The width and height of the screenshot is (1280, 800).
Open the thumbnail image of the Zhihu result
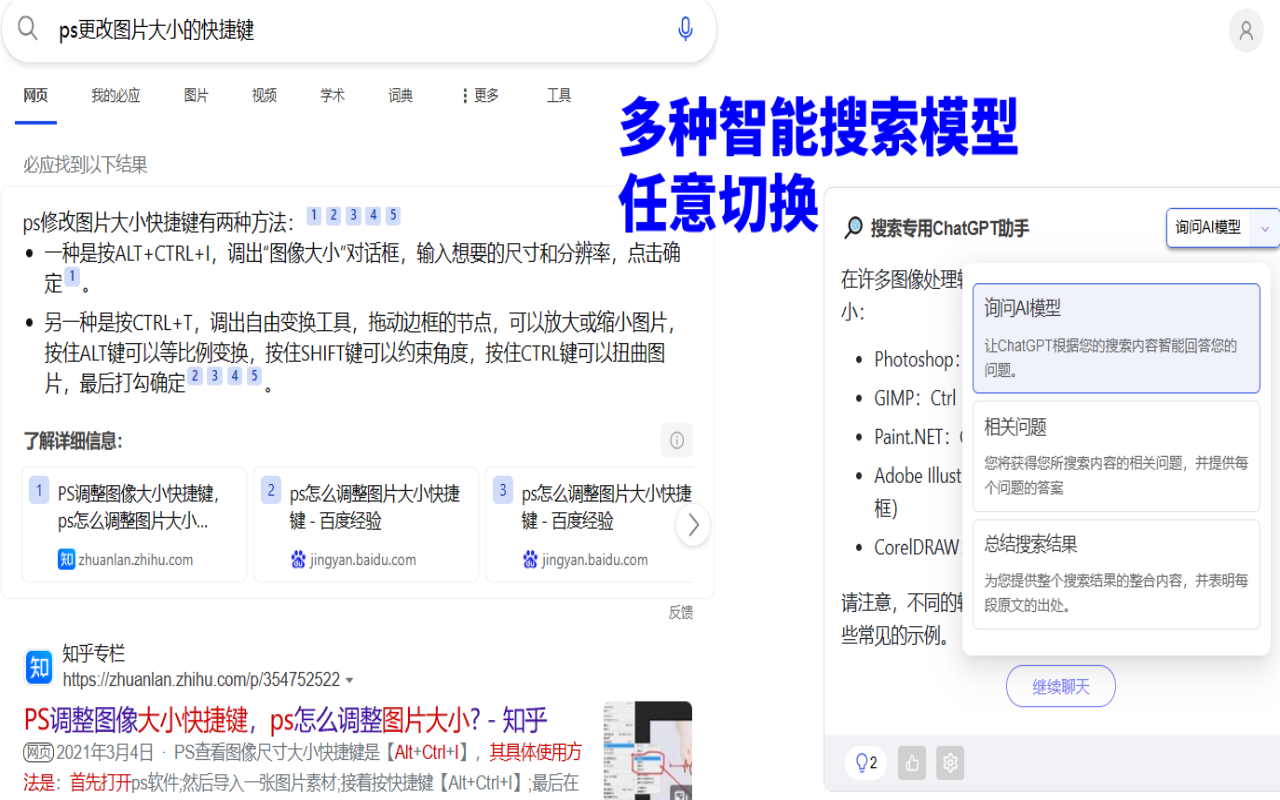coord(648,750)
